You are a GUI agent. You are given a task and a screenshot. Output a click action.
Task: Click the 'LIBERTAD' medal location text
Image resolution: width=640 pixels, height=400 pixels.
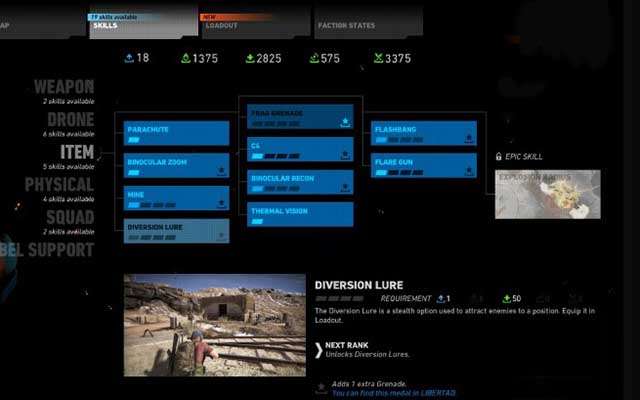coord(438,393)
